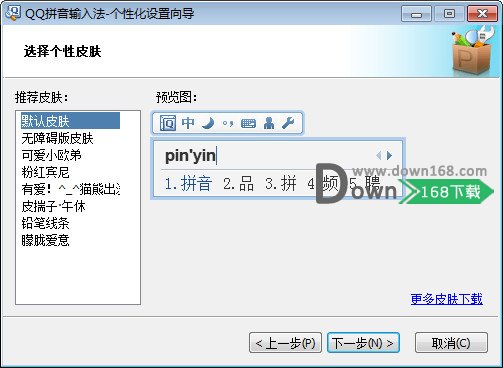The image size is (503, 368).
Task: Close the wizard window
Action: [482, 14]
